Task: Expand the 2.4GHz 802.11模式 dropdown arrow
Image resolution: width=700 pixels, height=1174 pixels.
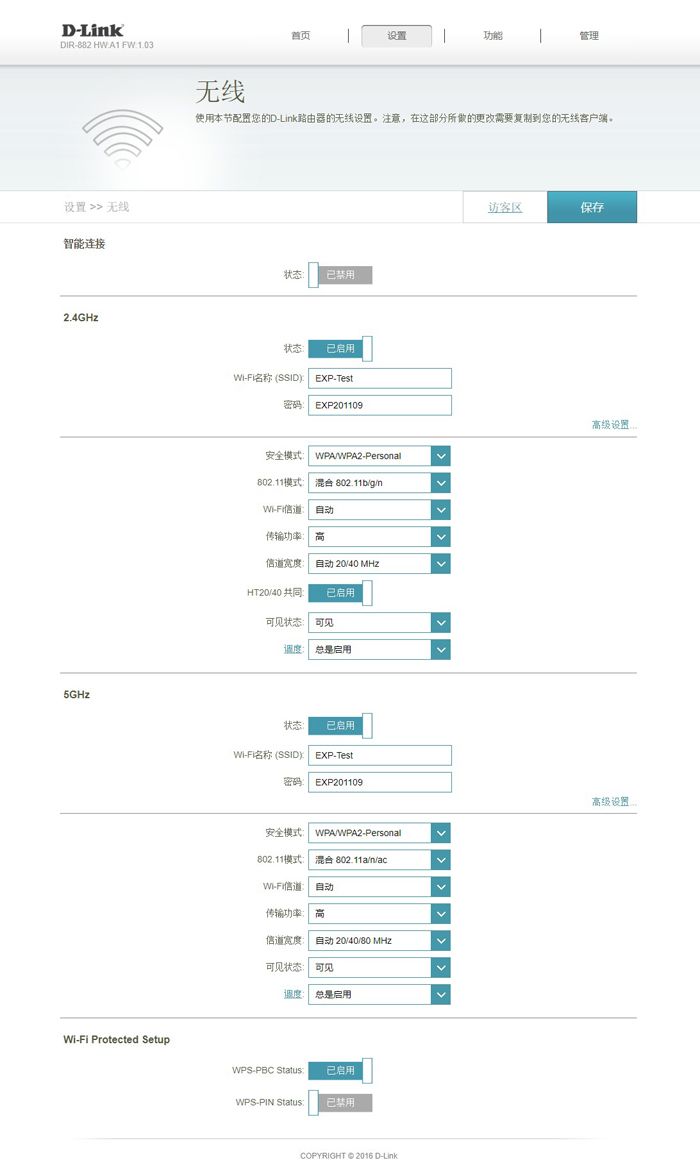Action: [x=441, y=483]
